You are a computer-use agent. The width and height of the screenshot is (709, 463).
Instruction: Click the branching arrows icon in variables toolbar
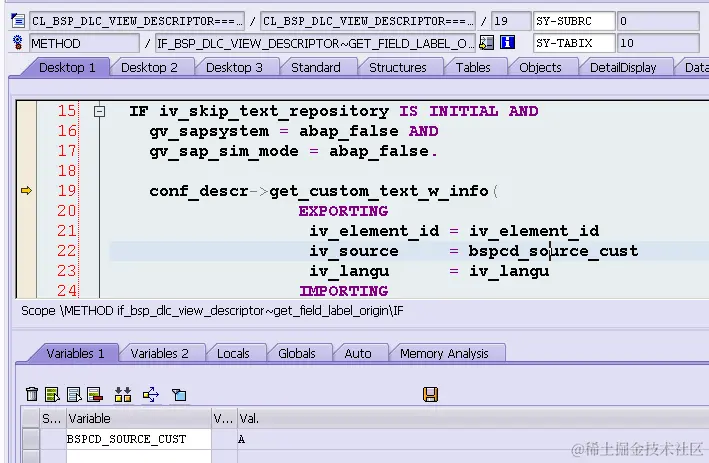151,394
